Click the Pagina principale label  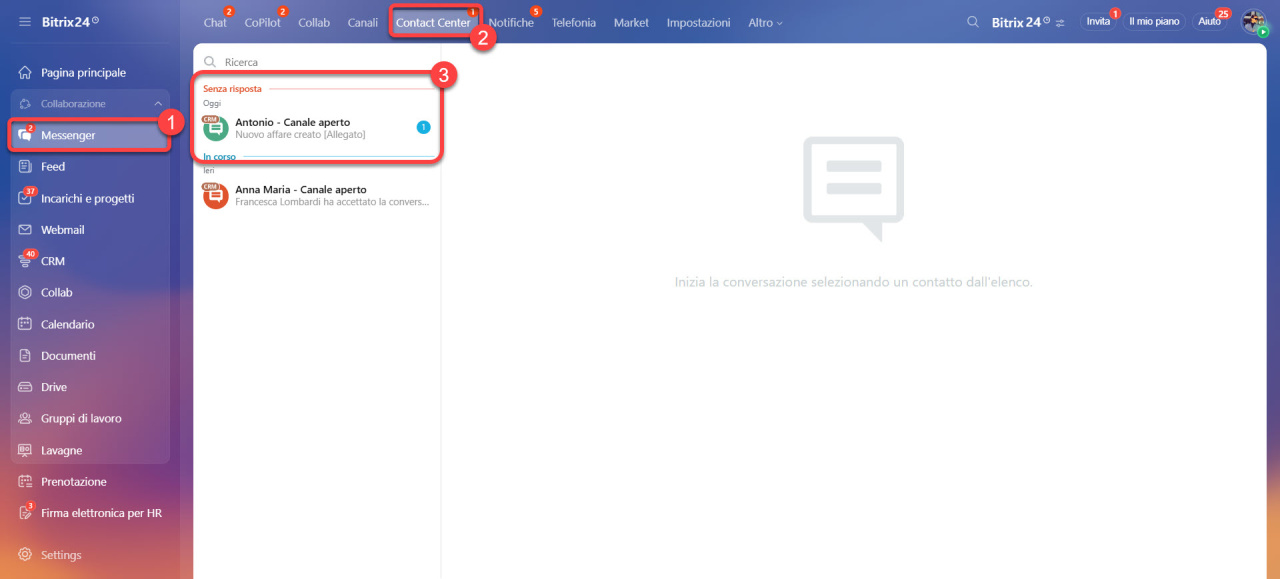pos(83,73)
